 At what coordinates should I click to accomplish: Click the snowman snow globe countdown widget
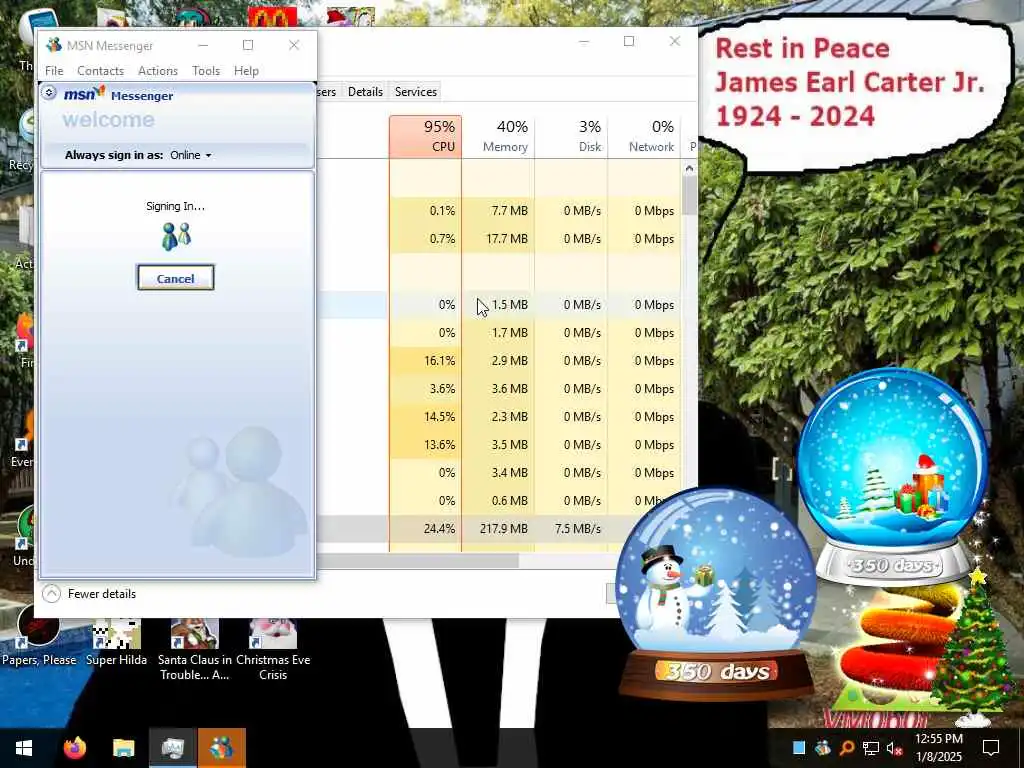coord(716,594)
